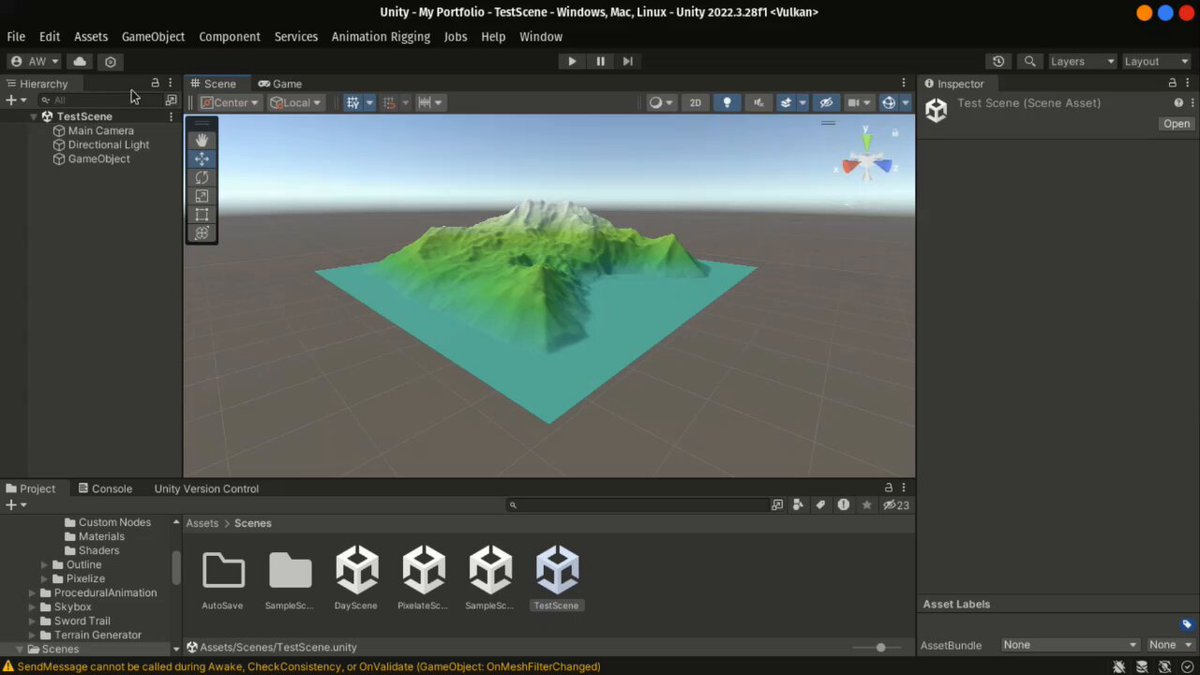Screen dimensions: 1200x675
Task: Select Directional Light in Hierarchy
Action: pyautogui.click(x=108, y=145)
